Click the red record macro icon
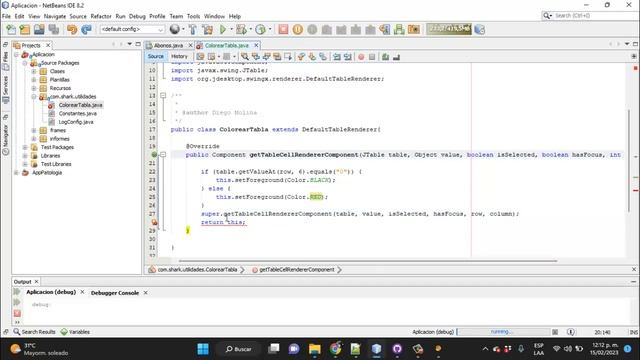Viewport: 640px width, 360px height. click(361, 57)
